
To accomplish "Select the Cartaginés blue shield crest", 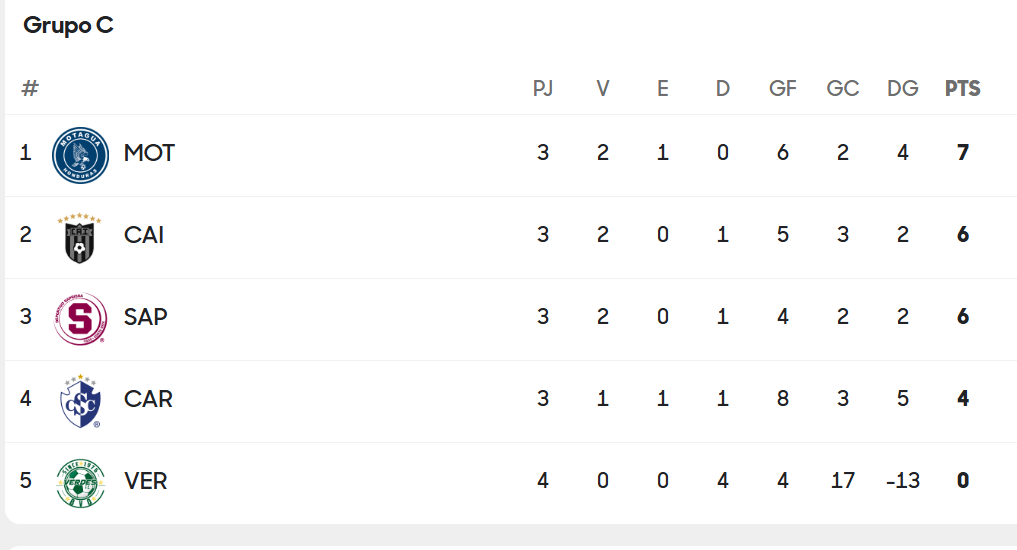I will [80, 401].
